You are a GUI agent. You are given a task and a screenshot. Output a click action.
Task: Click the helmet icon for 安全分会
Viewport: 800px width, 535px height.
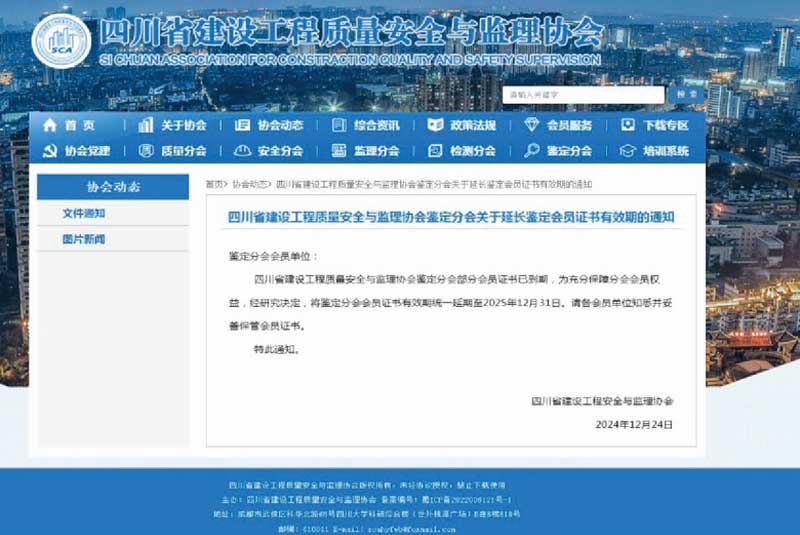tap(242, 151)
